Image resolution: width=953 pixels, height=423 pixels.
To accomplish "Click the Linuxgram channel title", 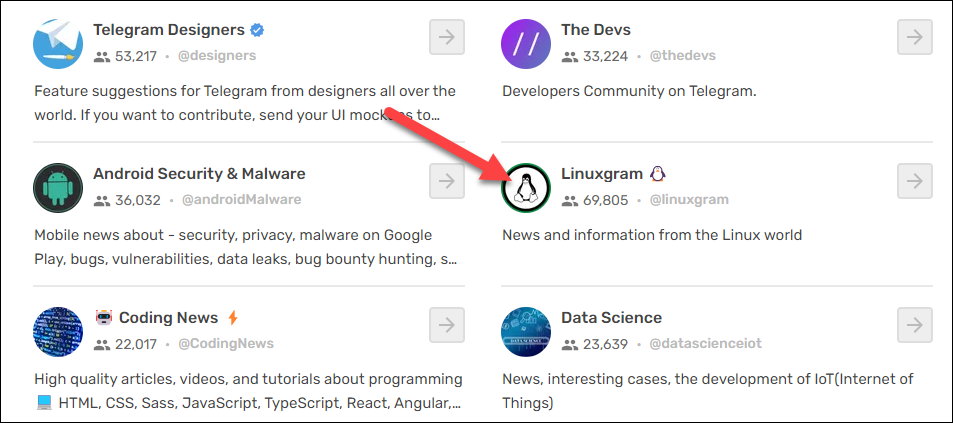I will pos(602,174).
